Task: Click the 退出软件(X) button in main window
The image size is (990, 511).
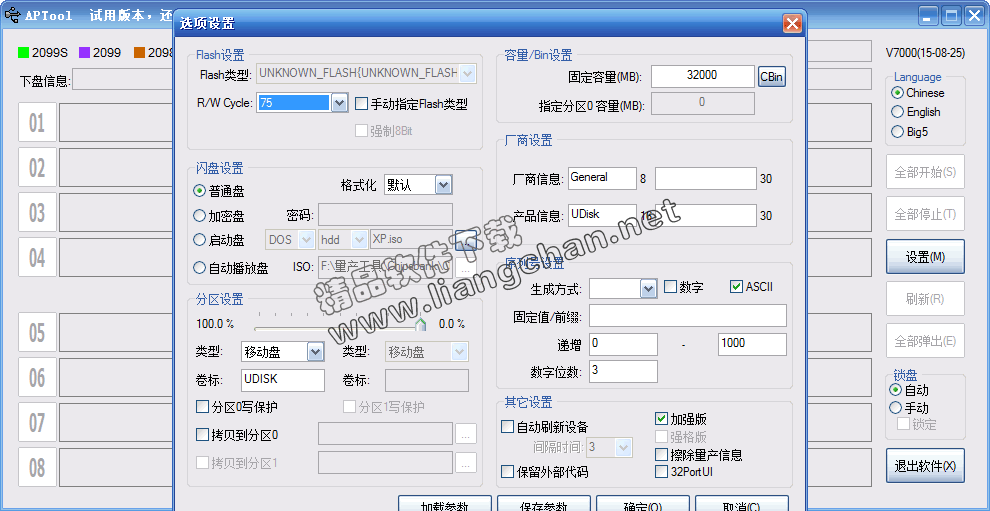Action: coord(925,466)
